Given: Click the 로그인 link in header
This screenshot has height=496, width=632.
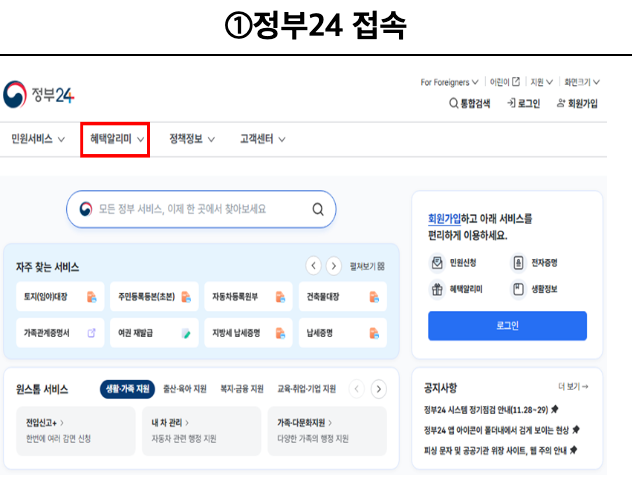Looking at the screenshot, I should point(523,104).
